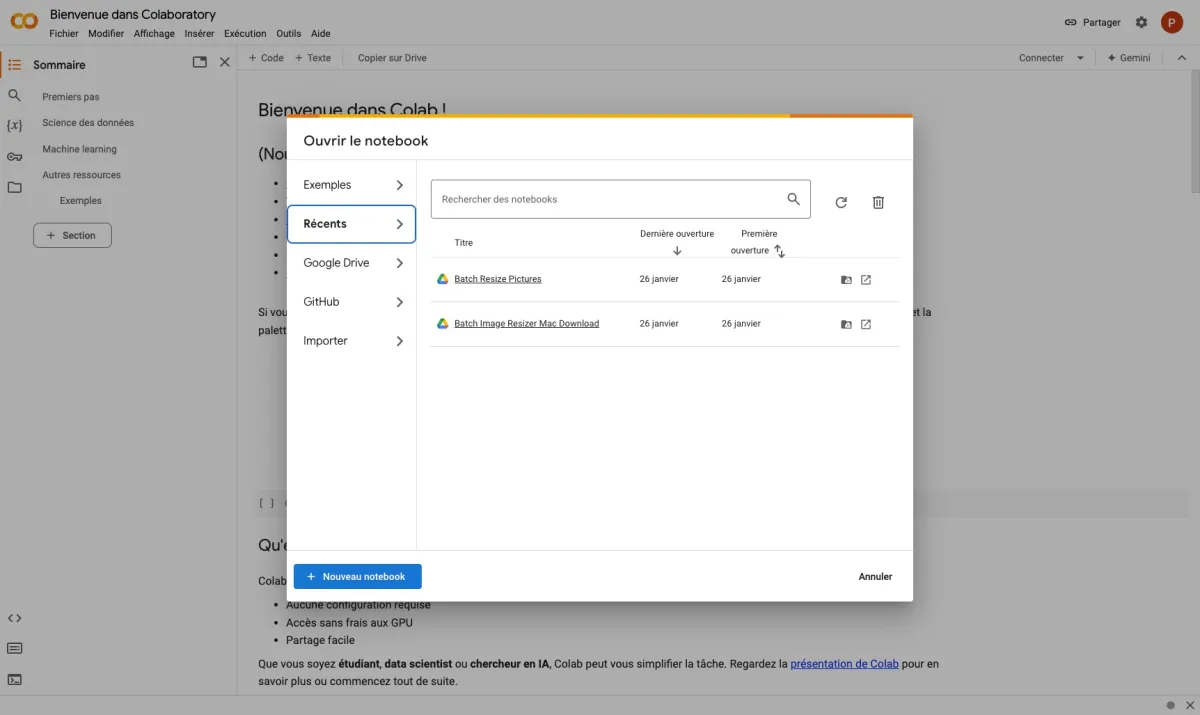Click the refresh notebooks list icon

pyautogui.click(x=841, y=202)
